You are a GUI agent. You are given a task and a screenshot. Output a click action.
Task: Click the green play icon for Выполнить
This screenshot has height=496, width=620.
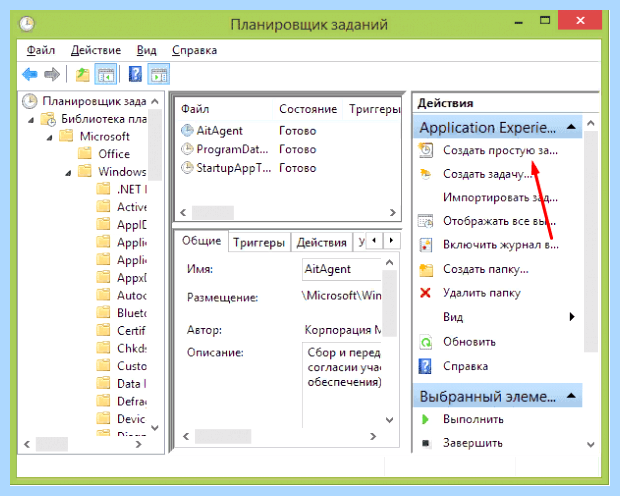point(425,419)
